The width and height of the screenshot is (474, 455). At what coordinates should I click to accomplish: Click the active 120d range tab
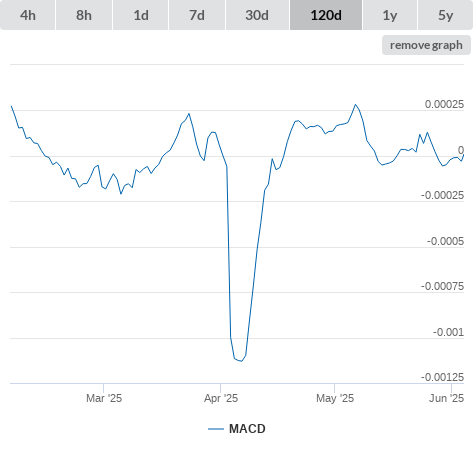click(x=326, y=15)
